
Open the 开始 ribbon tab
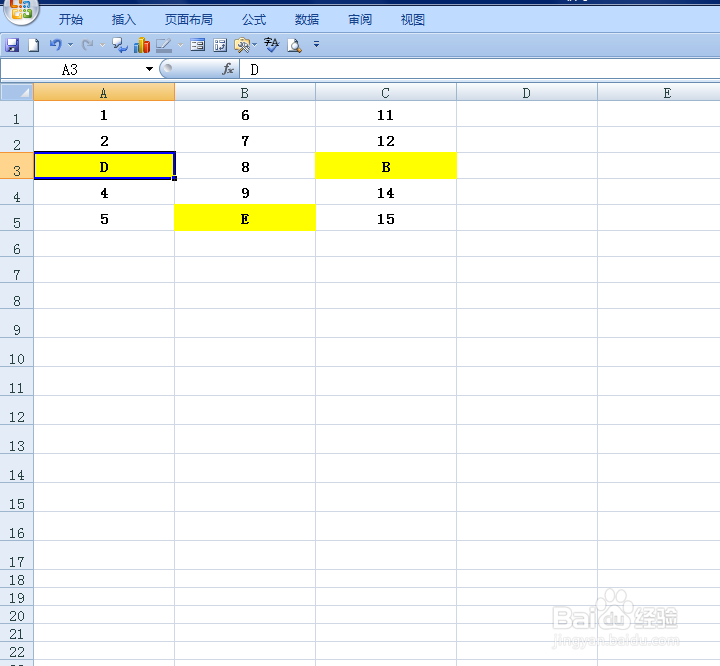(x=71, y=20)
